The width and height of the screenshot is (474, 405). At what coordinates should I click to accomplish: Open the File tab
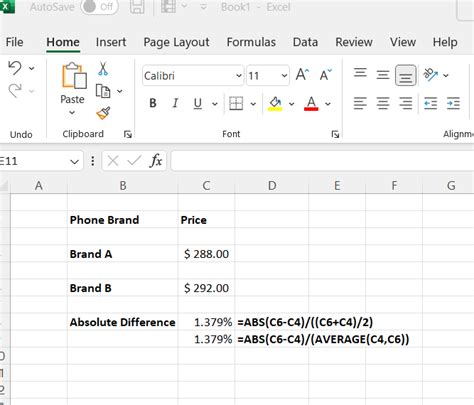point(14,42)
